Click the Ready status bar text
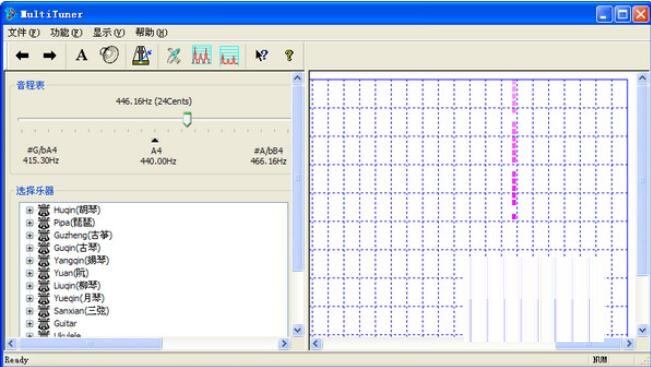Image resolution: width=651 pixels, height=367 pixels. 17,360
